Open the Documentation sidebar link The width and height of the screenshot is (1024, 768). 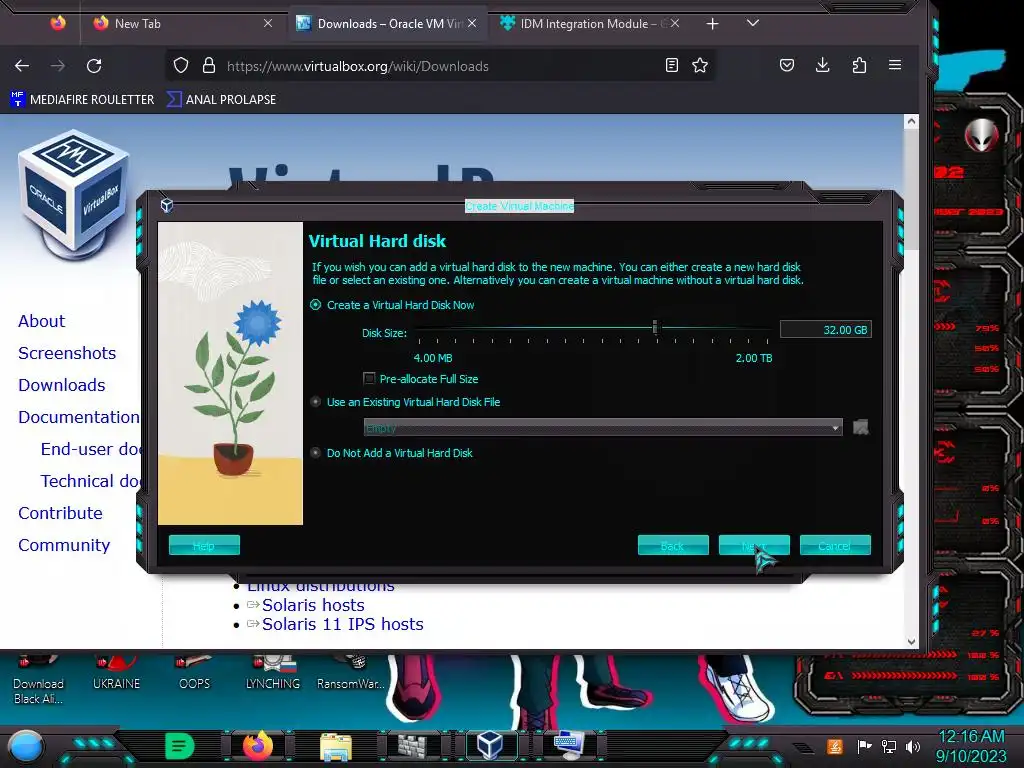79,417
